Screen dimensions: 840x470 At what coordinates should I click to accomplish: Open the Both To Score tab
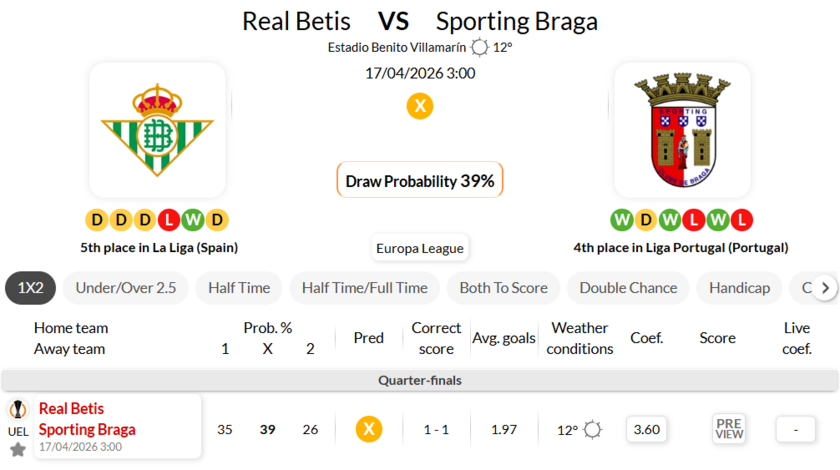point(503,288)
